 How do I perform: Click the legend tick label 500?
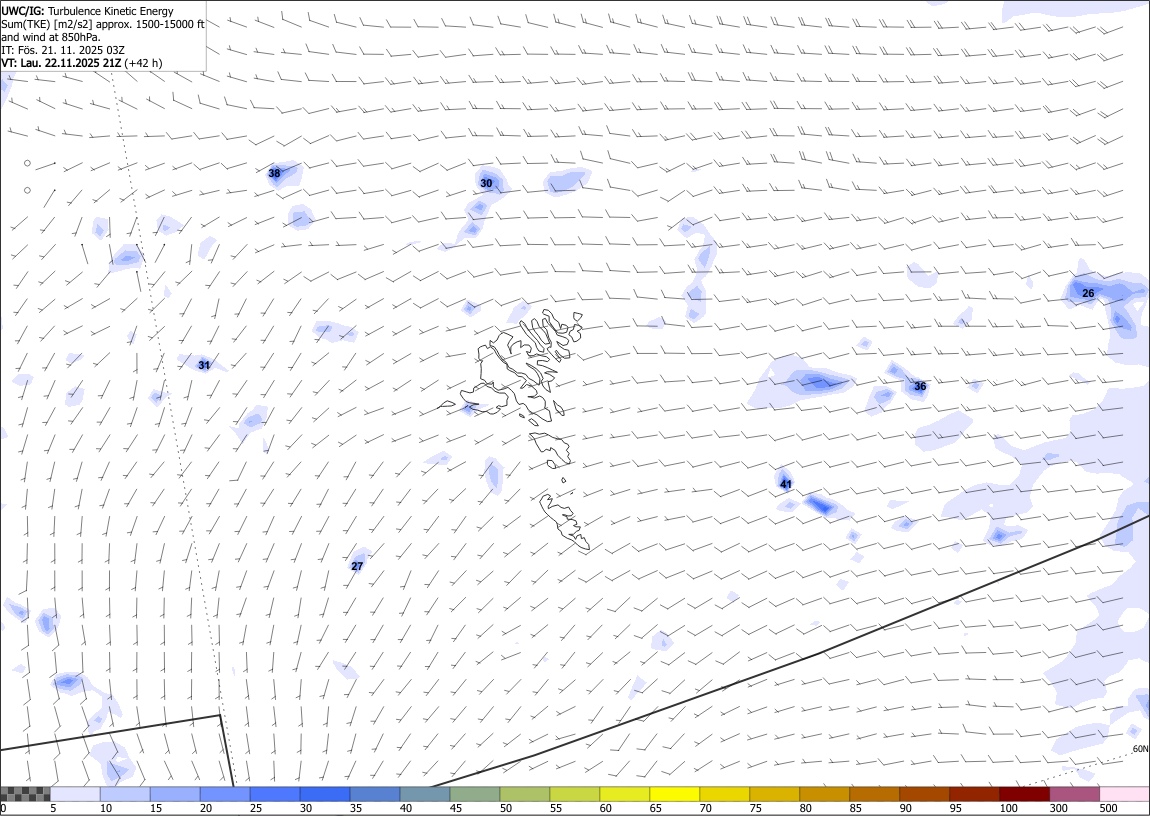click(x=1108, y=808)
